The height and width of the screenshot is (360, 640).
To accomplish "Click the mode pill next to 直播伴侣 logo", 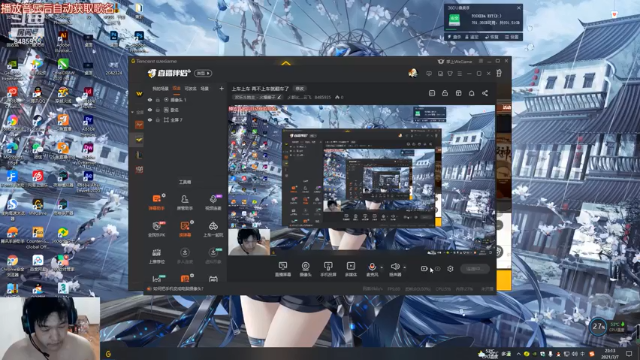I will tap(203, 73).
